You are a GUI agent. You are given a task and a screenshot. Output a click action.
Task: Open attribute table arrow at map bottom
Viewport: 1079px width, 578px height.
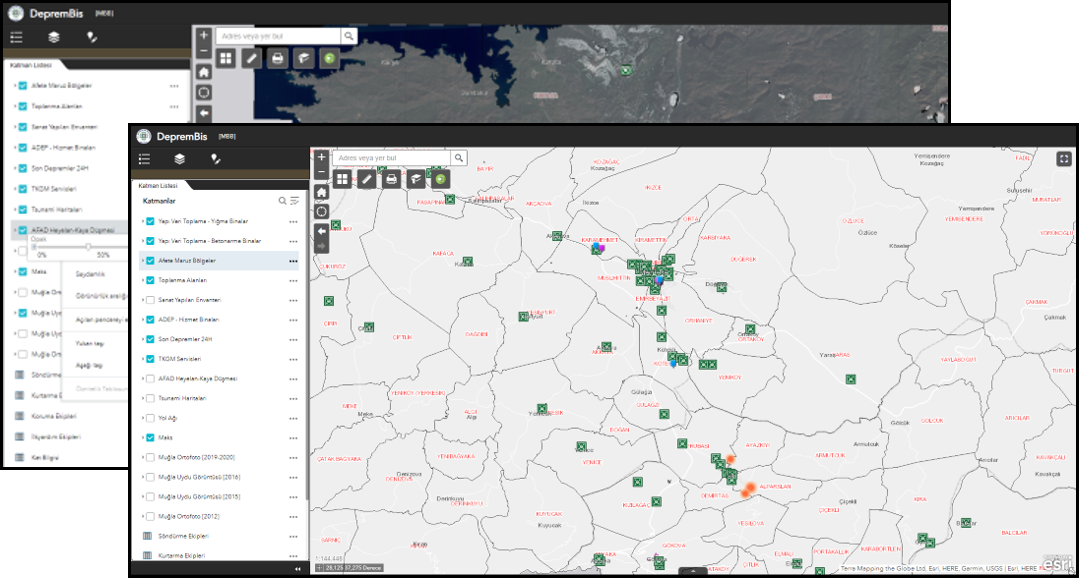(x=693, y=570)
